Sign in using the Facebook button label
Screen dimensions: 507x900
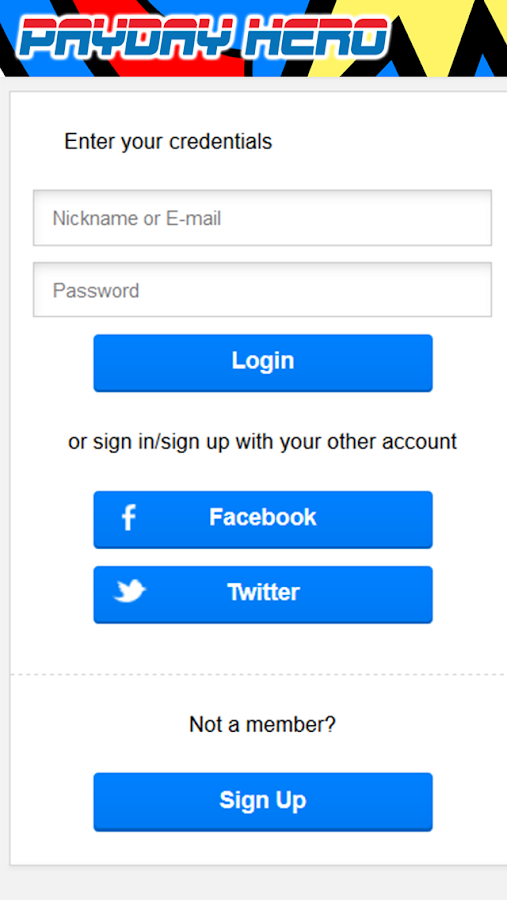point(262,517)
